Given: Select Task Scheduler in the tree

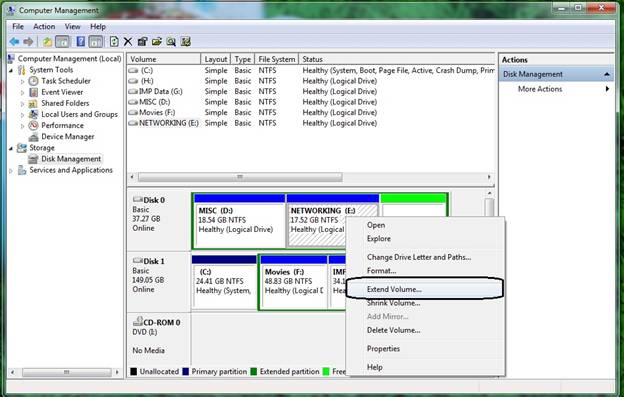Looking at the screenshot, I should click(x=66, y=81).
